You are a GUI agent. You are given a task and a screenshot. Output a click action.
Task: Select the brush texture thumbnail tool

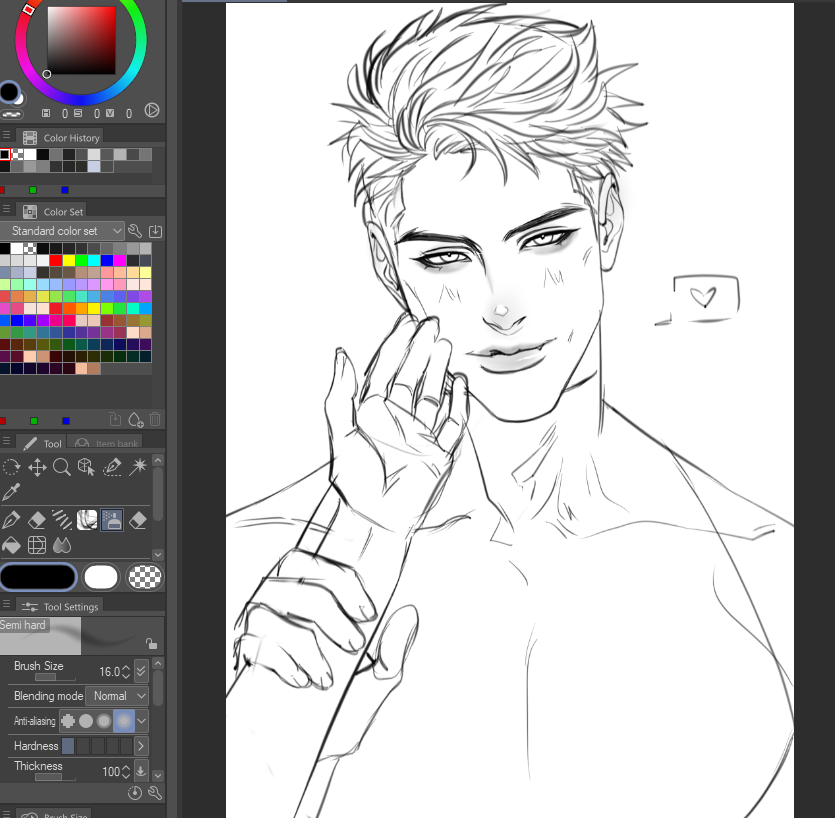coord(87,520)
